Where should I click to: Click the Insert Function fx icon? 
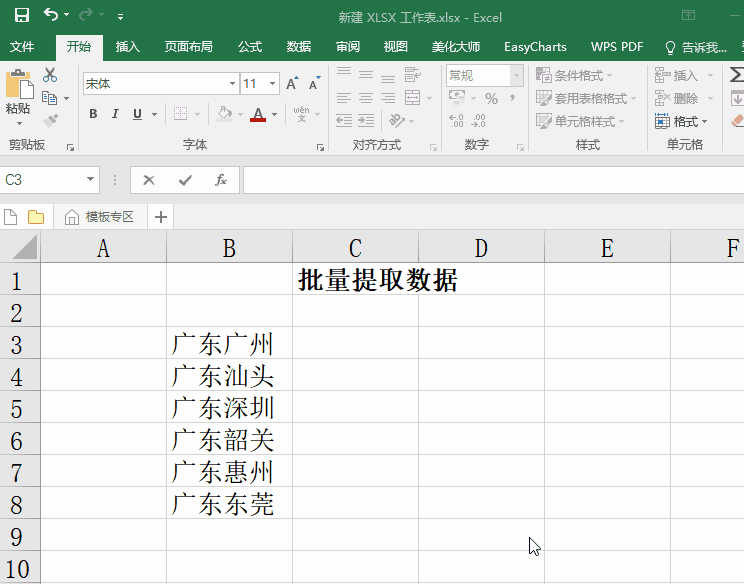point(221,180)
